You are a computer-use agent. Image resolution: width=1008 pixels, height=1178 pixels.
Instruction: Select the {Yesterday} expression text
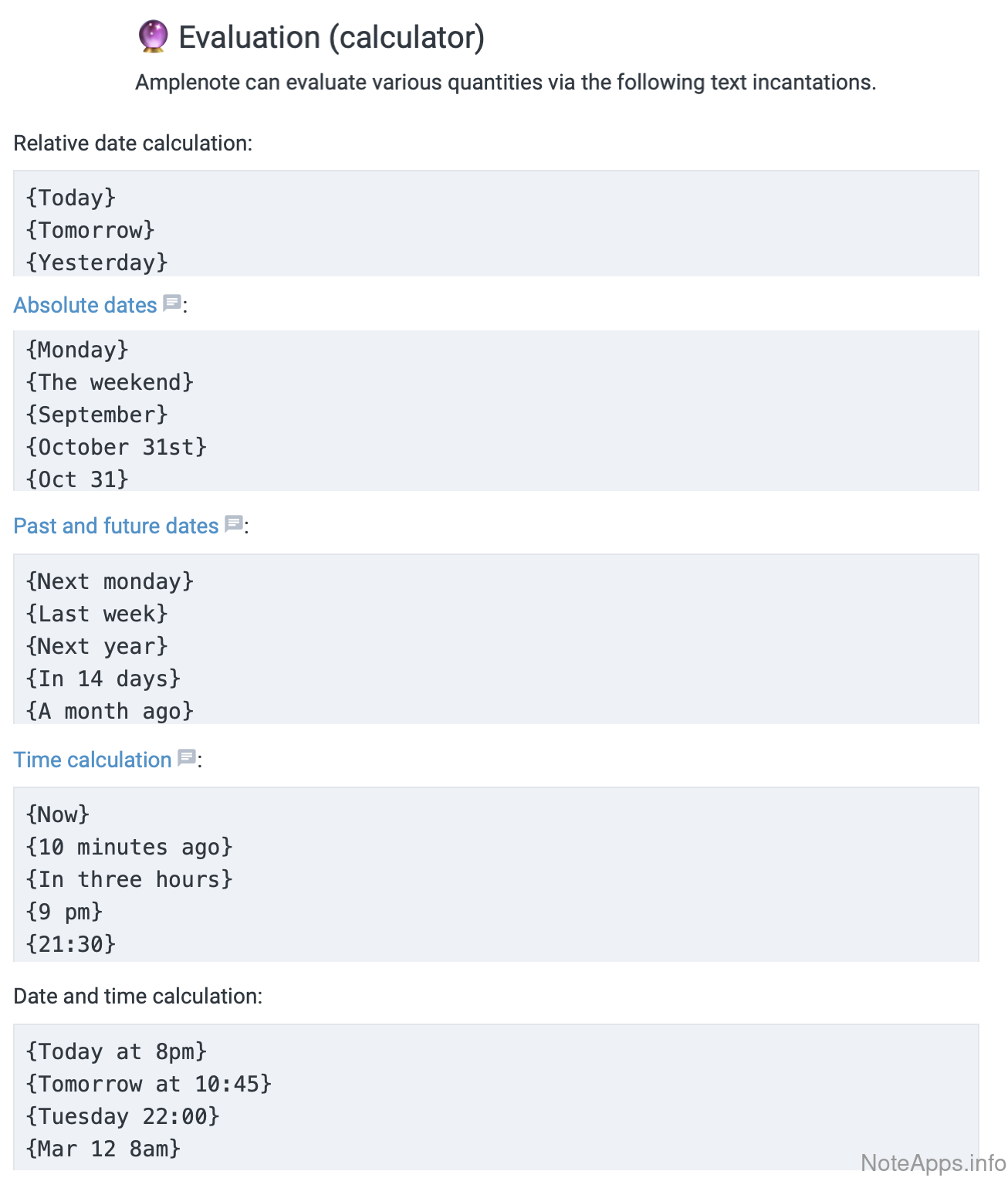click(x=96, y=262)
